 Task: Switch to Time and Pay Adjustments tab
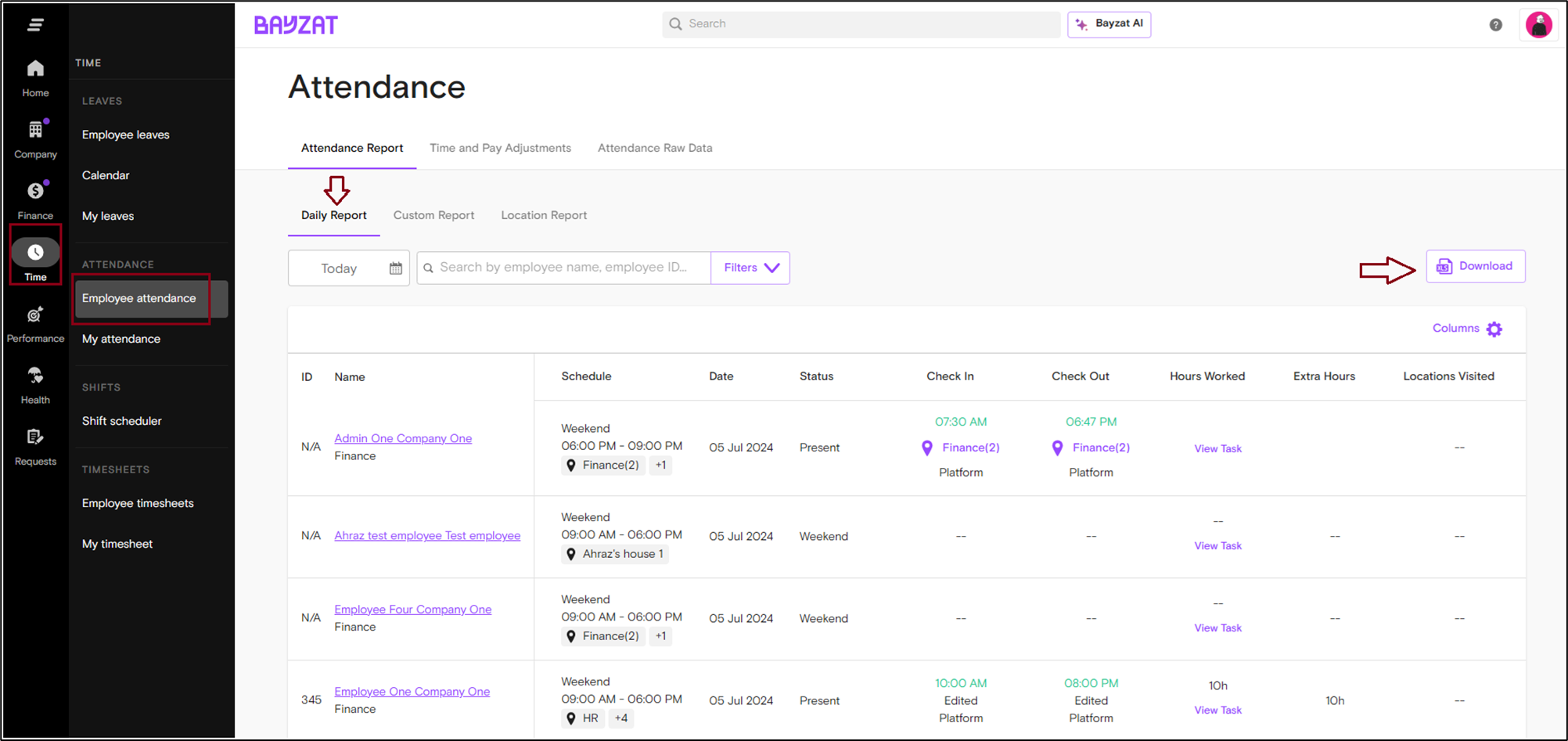tap(500, 148)
